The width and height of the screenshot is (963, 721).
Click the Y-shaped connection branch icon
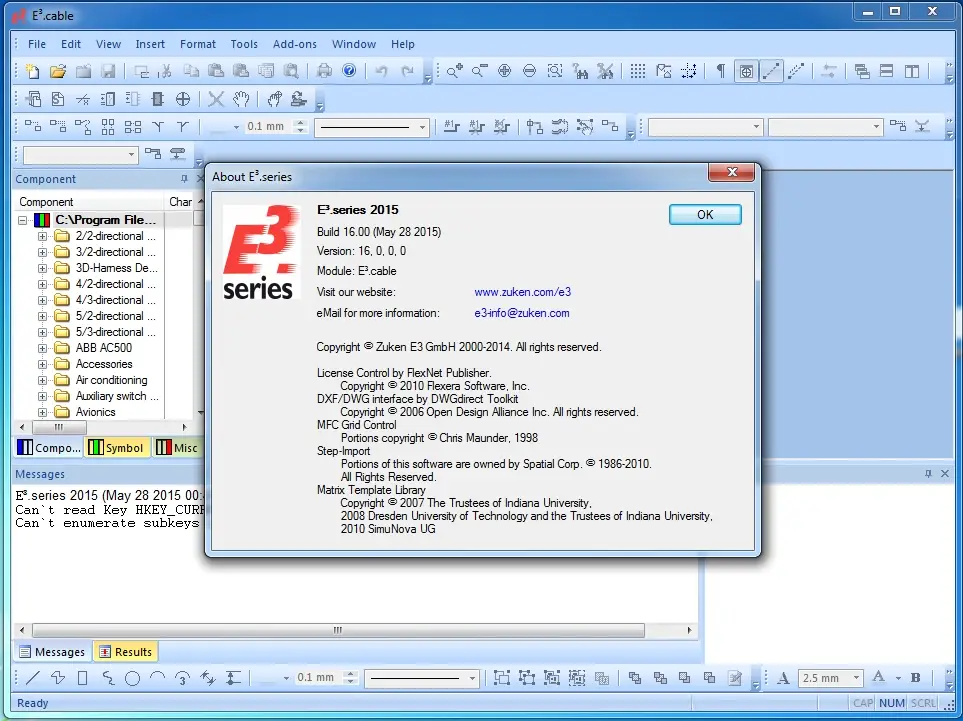point(158,127)
